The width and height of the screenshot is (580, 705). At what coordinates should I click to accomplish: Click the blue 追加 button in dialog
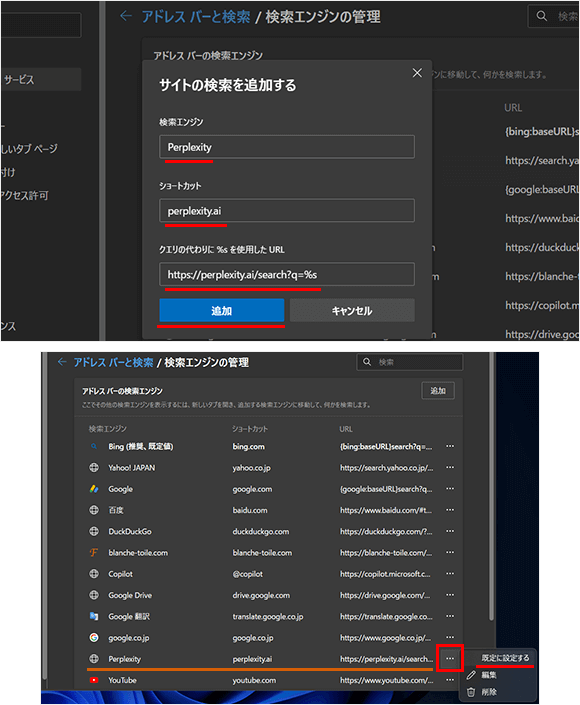(222, 310)
